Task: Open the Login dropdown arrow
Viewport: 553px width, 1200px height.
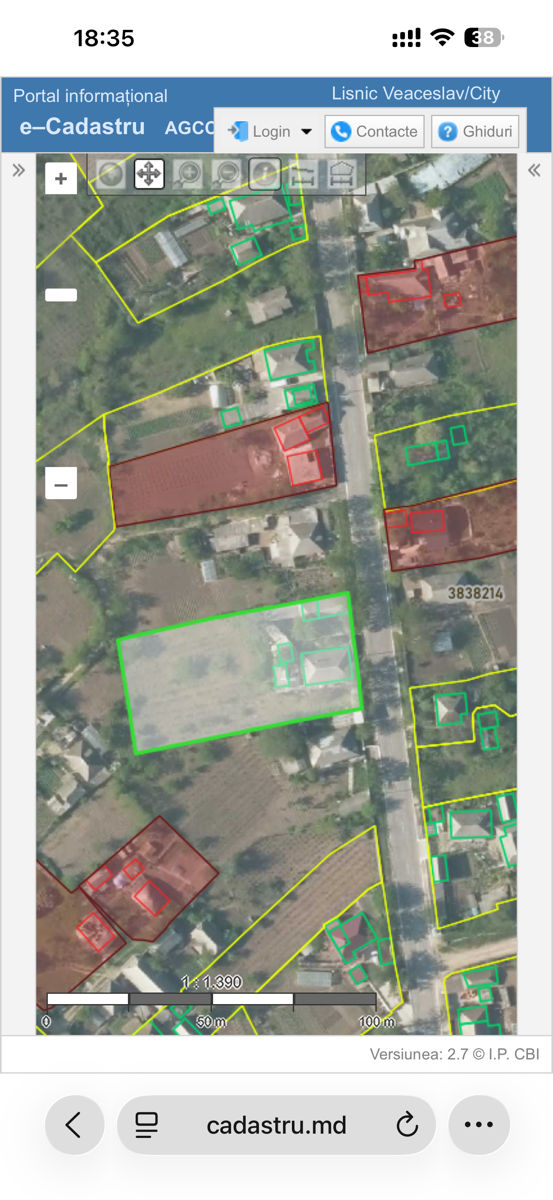Action: click(x=306, y=131)
